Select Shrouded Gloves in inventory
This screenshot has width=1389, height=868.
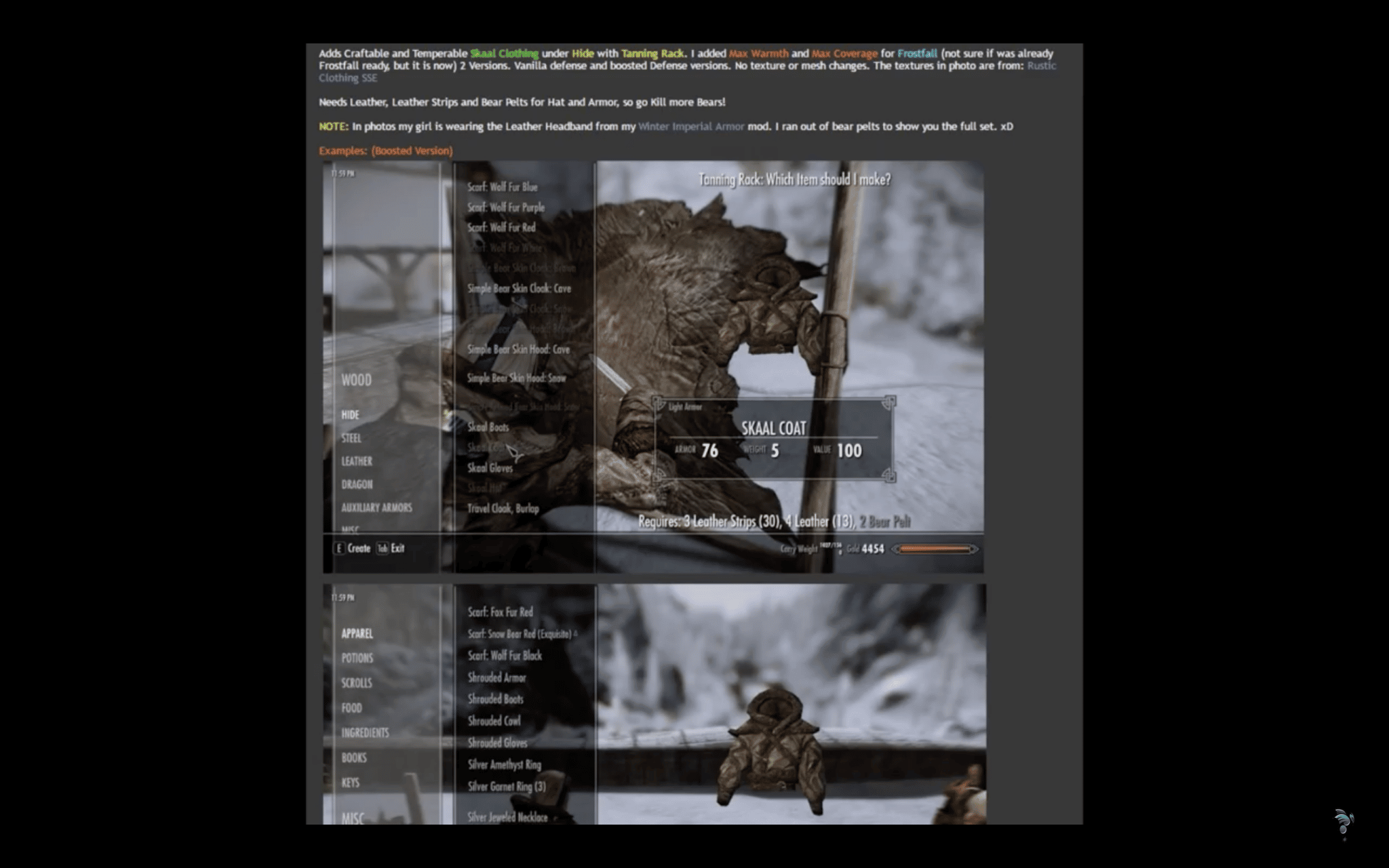(497, 743)
